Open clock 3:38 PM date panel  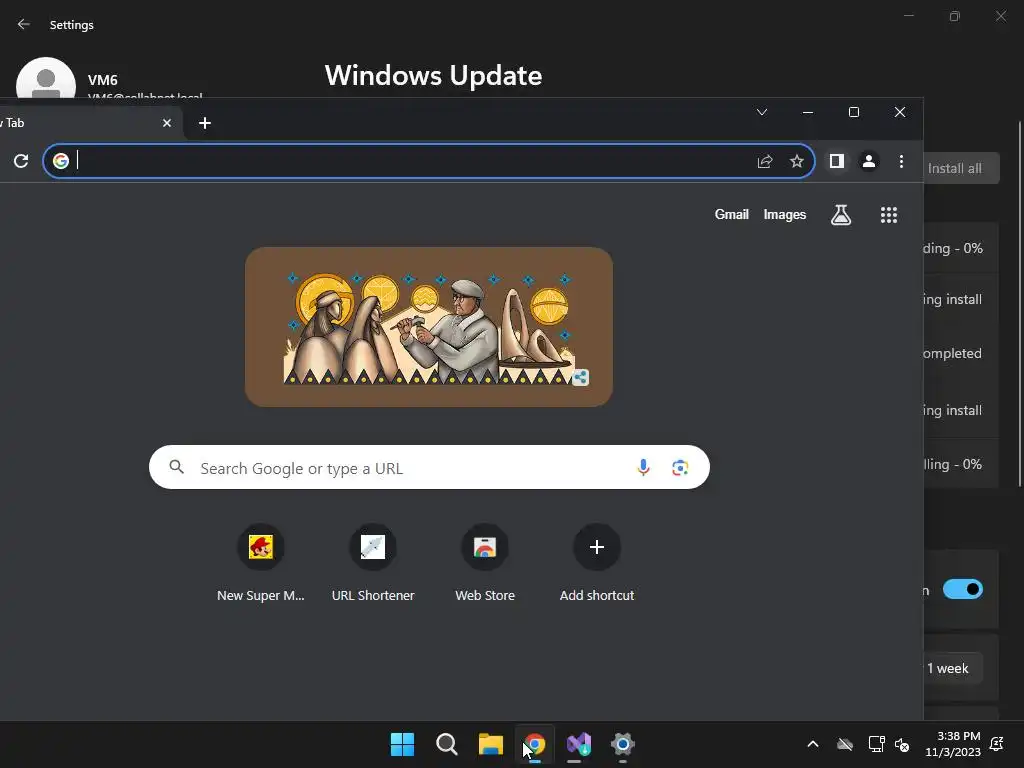click(x=953, y=744)
